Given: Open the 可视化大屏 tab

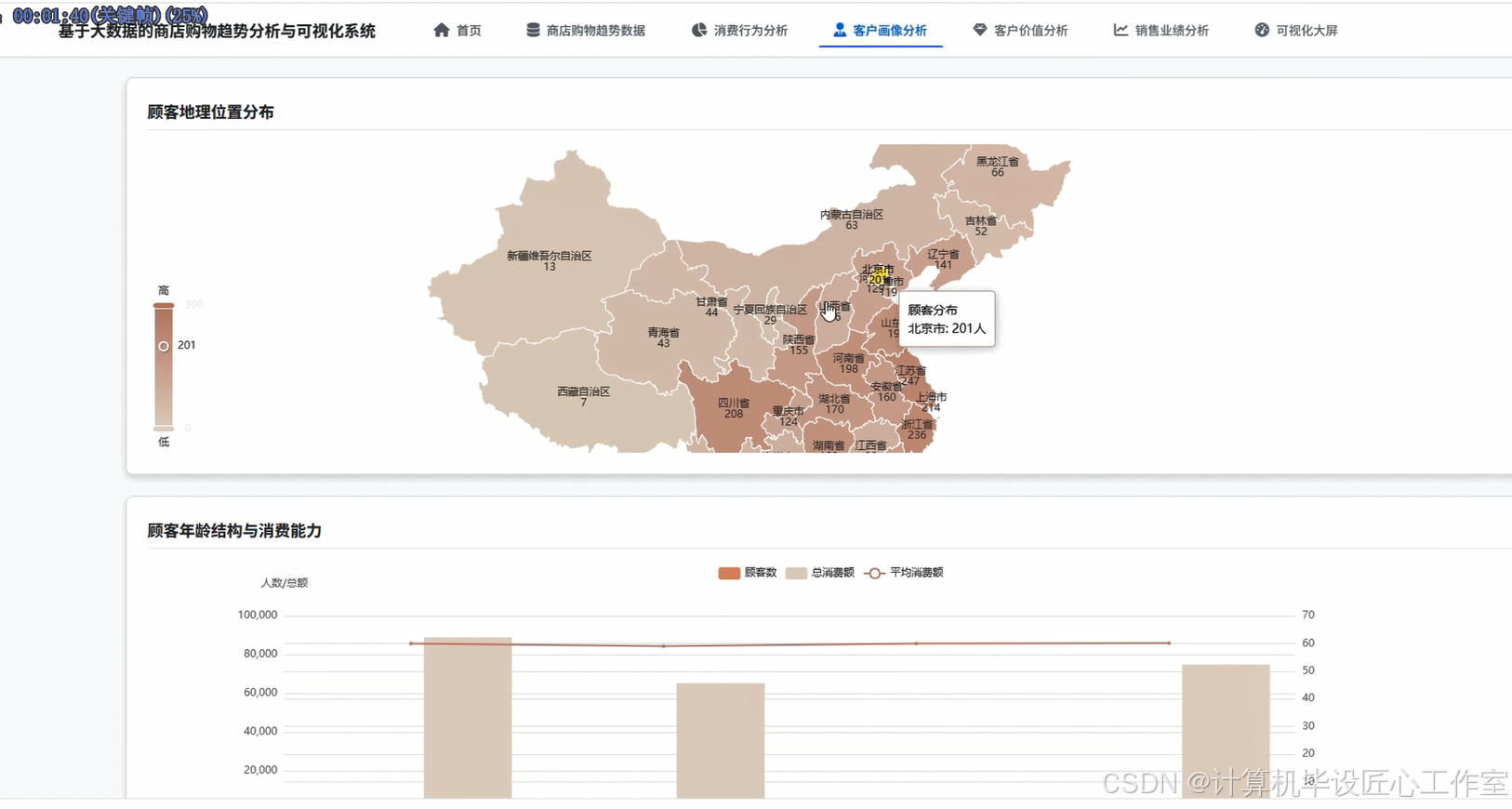Looking at the screenshot, I should [1296, 30].
